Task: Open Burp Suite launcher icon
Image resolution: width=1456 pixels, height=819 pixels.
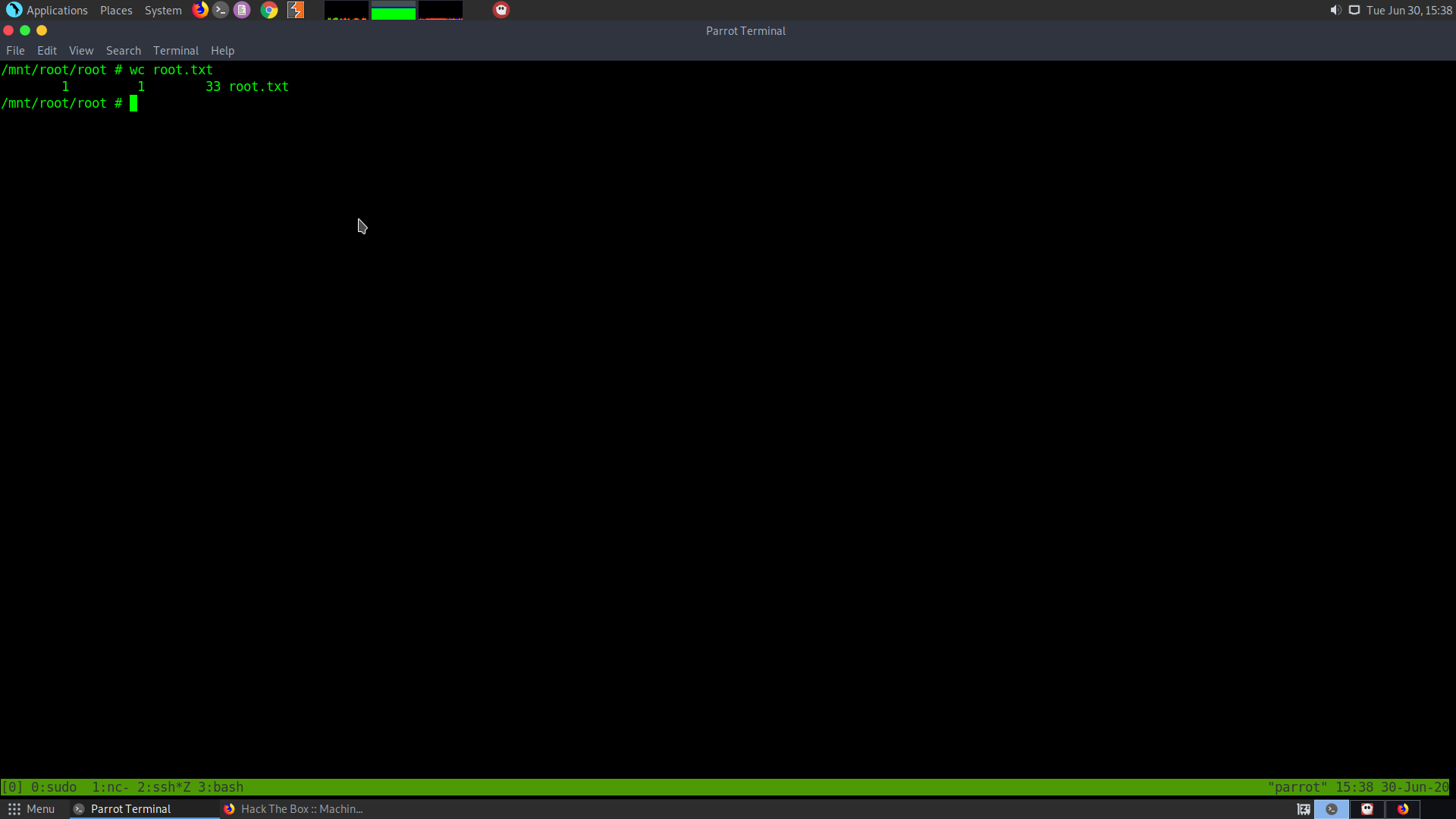Action: (296, 10)
